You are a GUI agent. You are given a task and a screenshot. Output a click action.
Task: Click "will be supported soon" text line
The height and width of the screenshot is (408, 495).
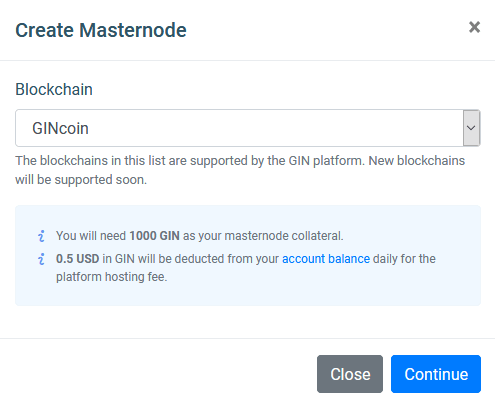click(x=81, y=180)
